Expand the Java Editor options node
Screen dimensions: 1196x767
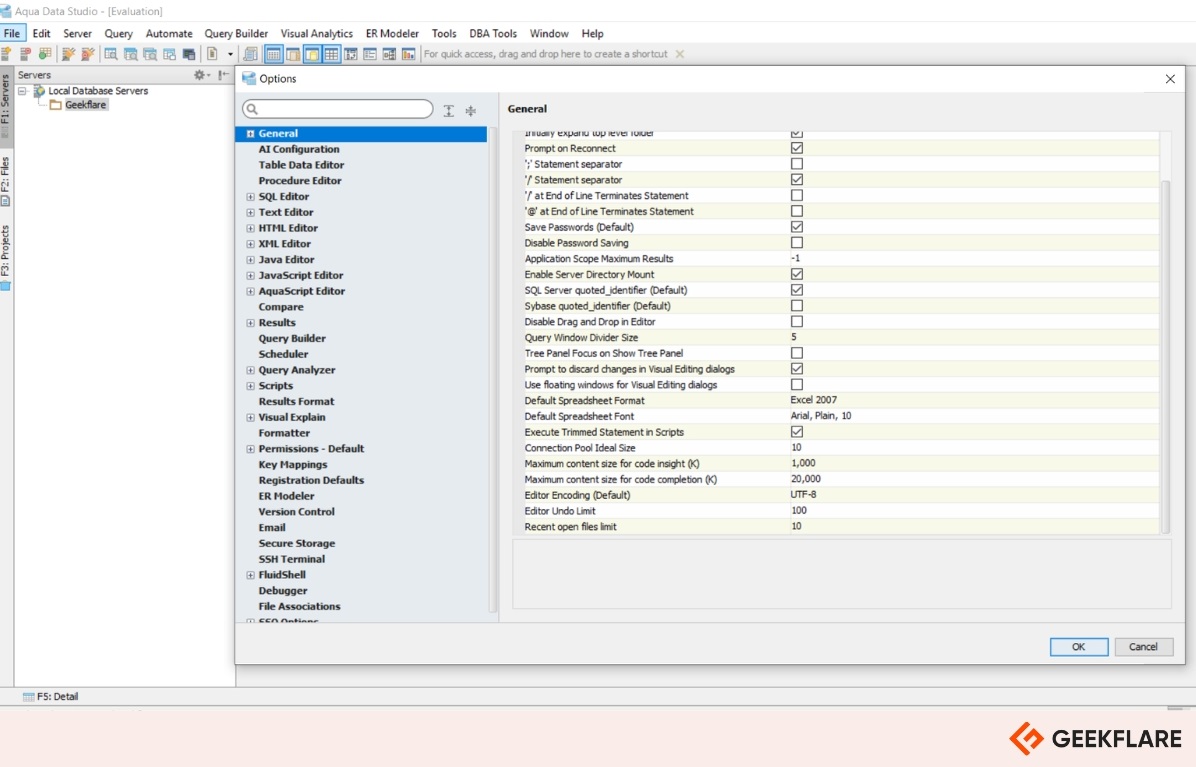250,260
